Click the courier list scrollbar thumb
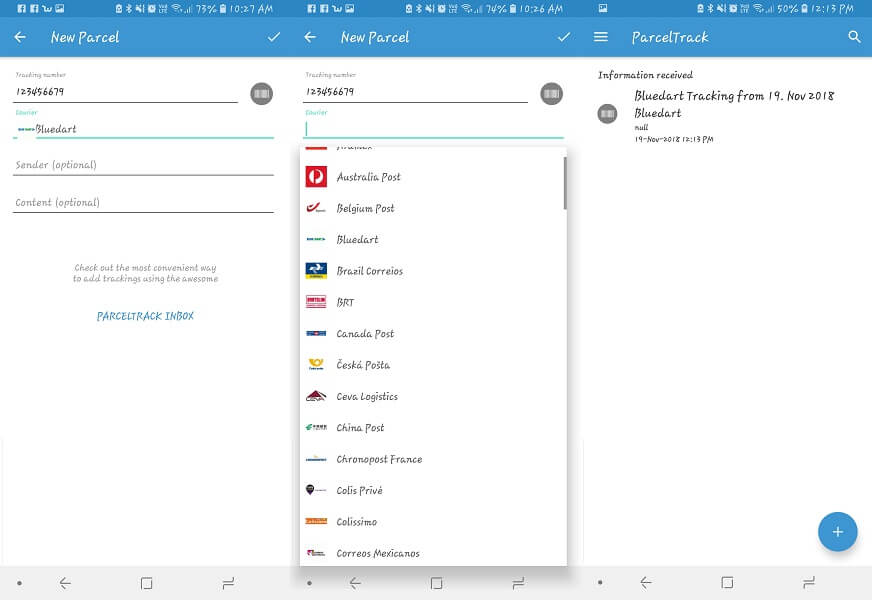 [565, 183]
